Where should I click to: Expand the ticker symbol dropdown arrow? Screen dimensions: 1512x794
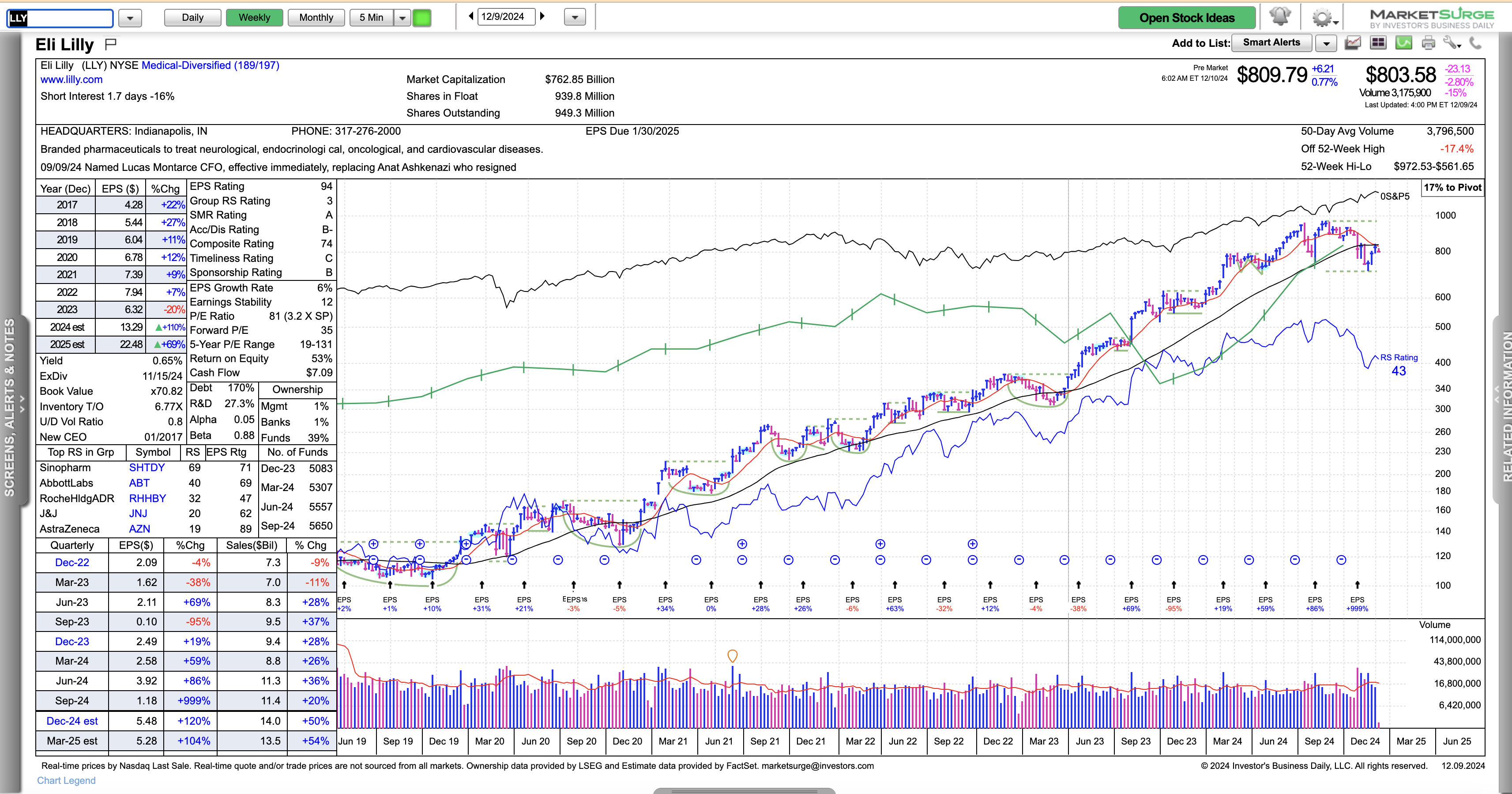click(x=130, y=18)
